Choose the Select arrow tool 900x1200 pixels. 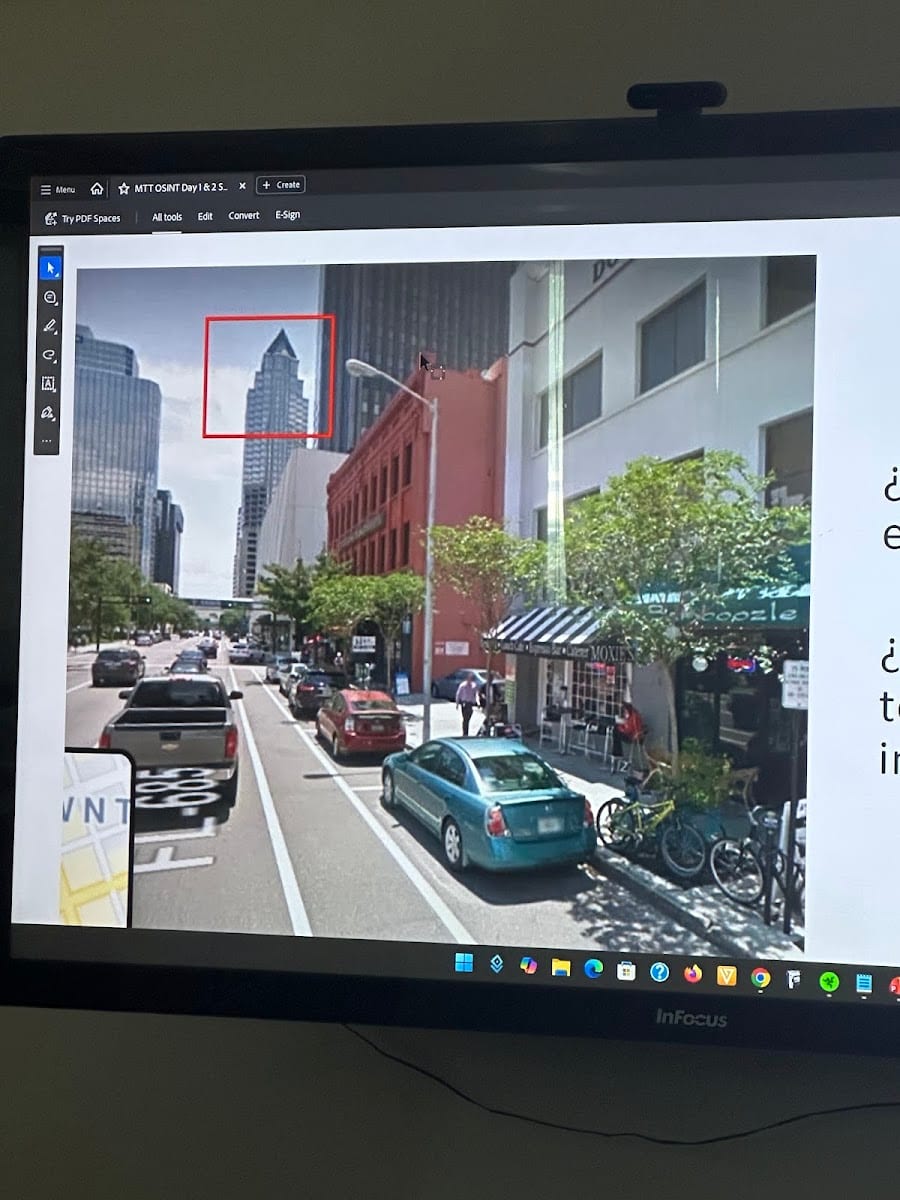click(x=50, y=268)
